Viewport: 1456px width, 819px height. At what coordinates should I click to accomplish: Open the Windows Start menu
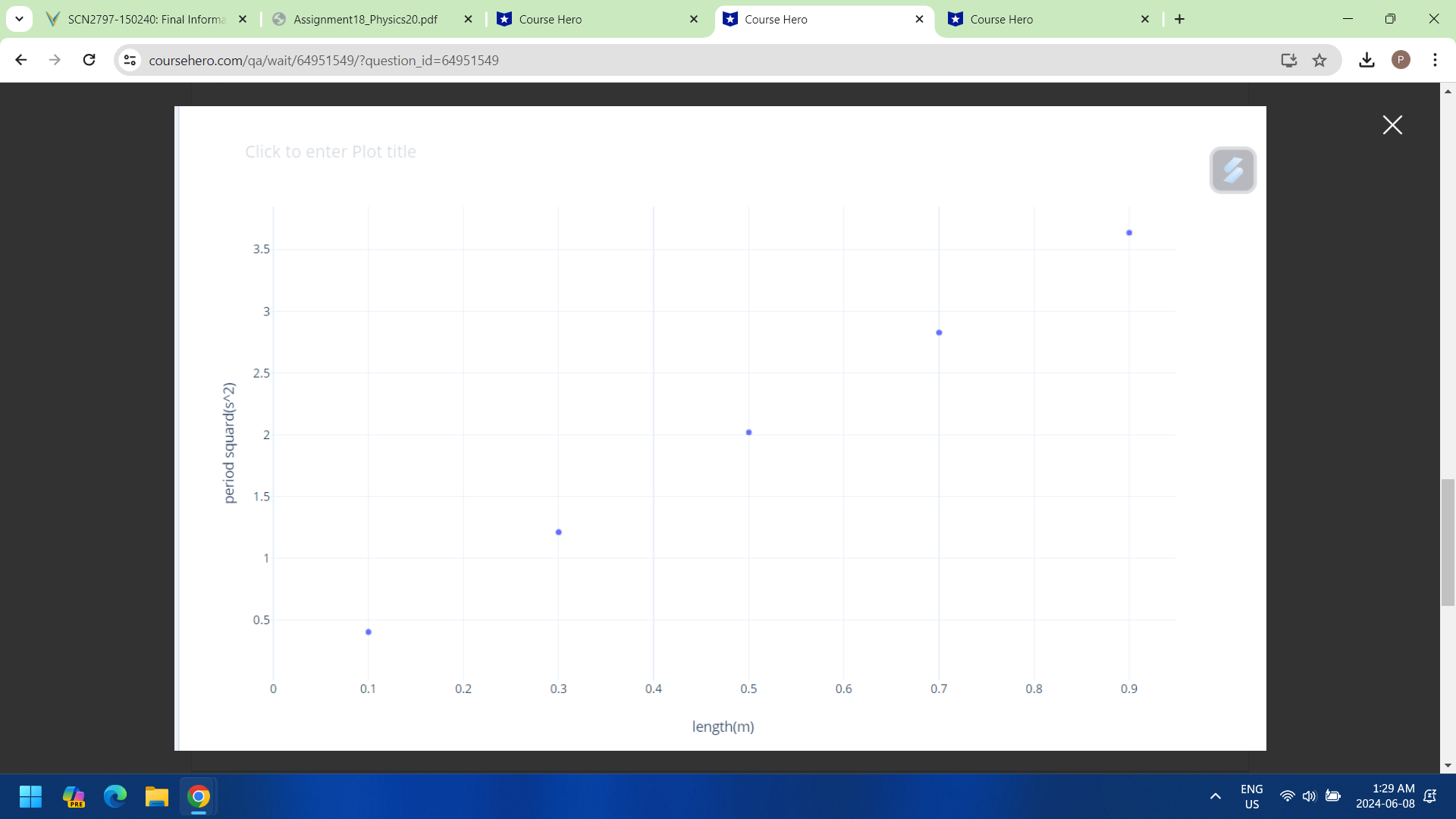[30, 796]
